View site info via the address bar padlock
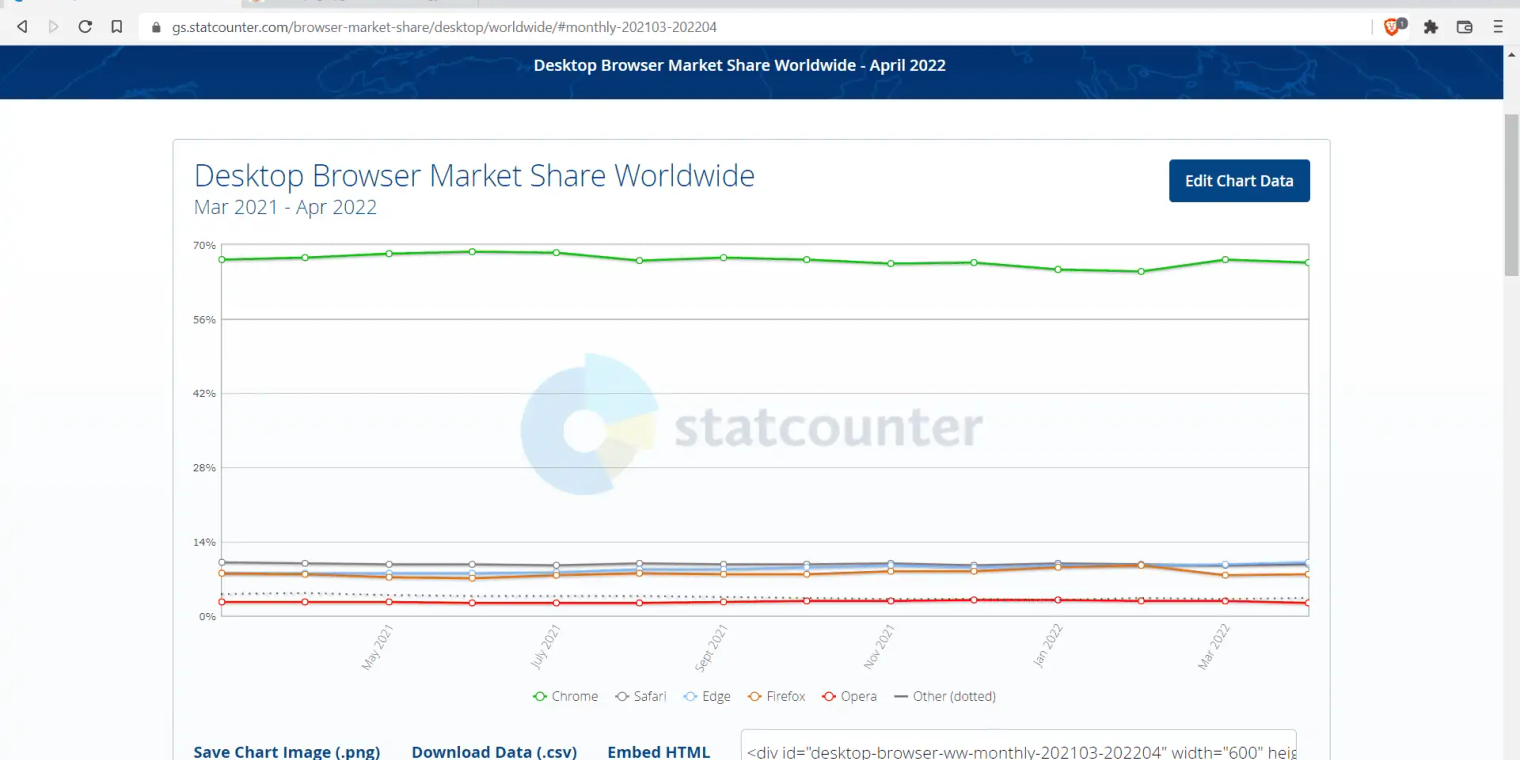Viewport: 1520px width, 760px height. (x=156, y=27)
